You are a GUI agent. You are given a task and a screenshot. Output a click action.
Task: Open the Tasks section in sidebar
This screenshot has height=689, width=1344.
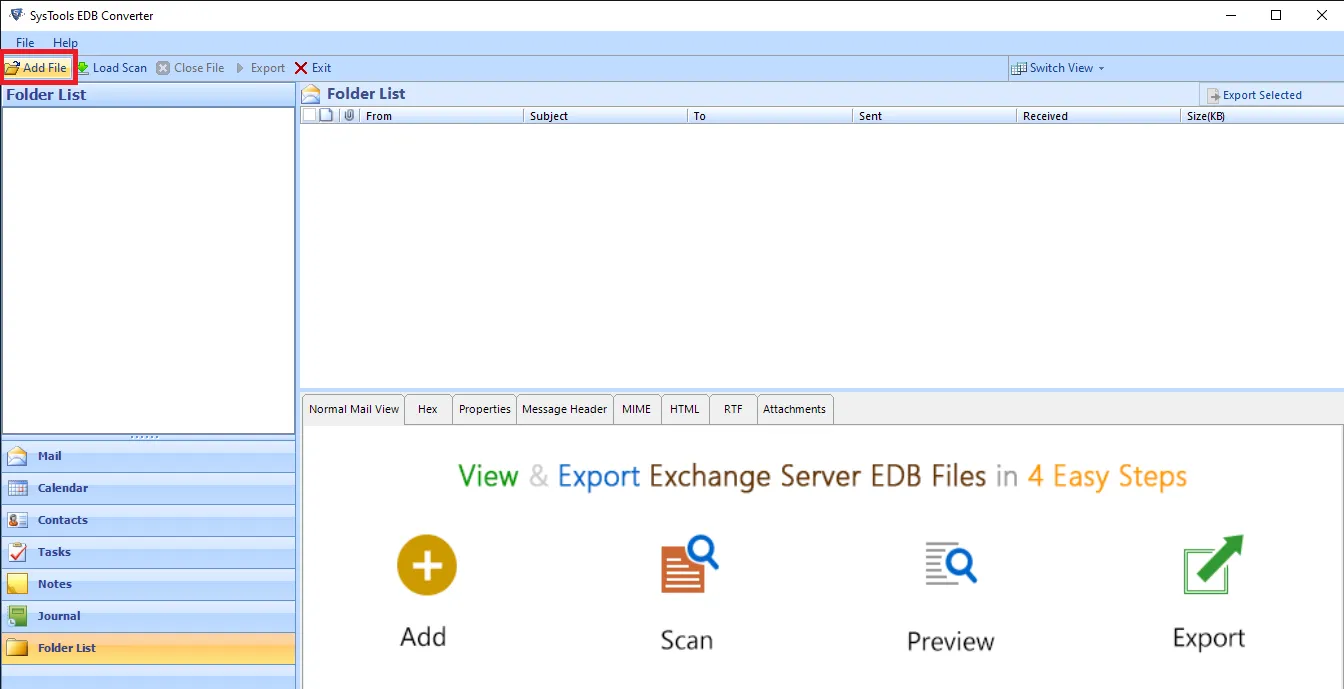point(54,552)
